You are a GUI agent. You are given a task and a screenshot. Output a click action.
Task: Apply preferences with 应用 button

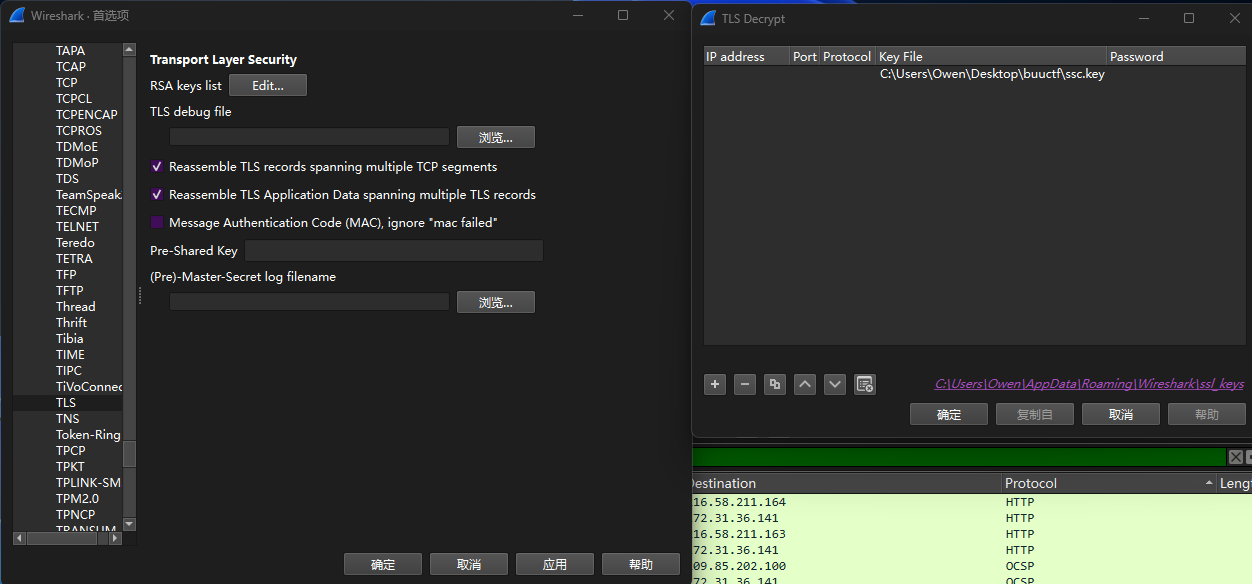(x=555, y=564)
